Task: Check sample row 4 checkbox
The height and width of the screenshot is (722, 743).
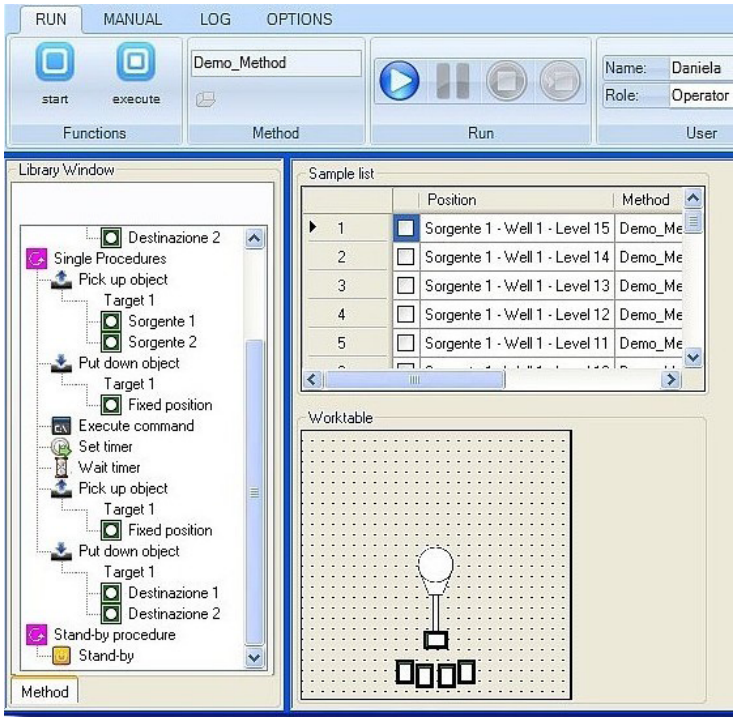Action: 406,315
